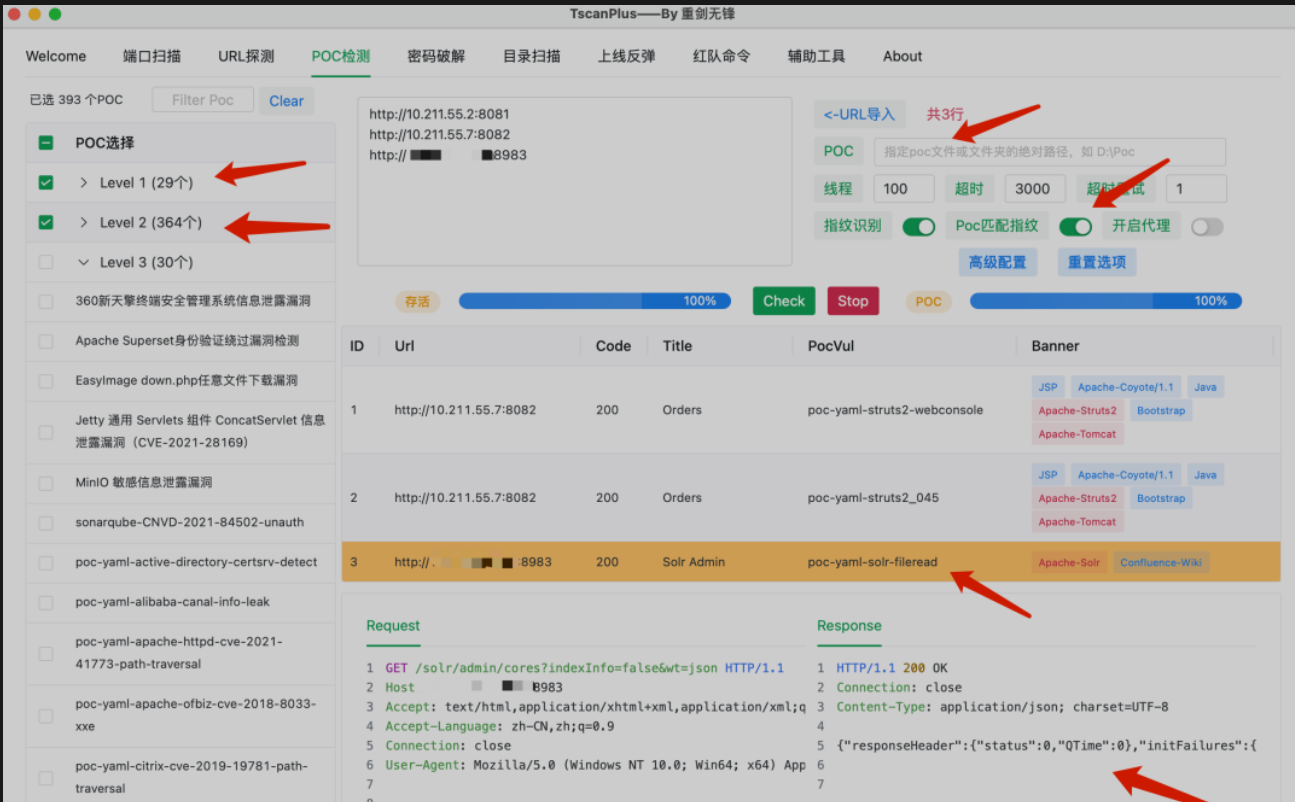Open 高级配置 advanced settings
1295x802 pixels.
[997, 263]
